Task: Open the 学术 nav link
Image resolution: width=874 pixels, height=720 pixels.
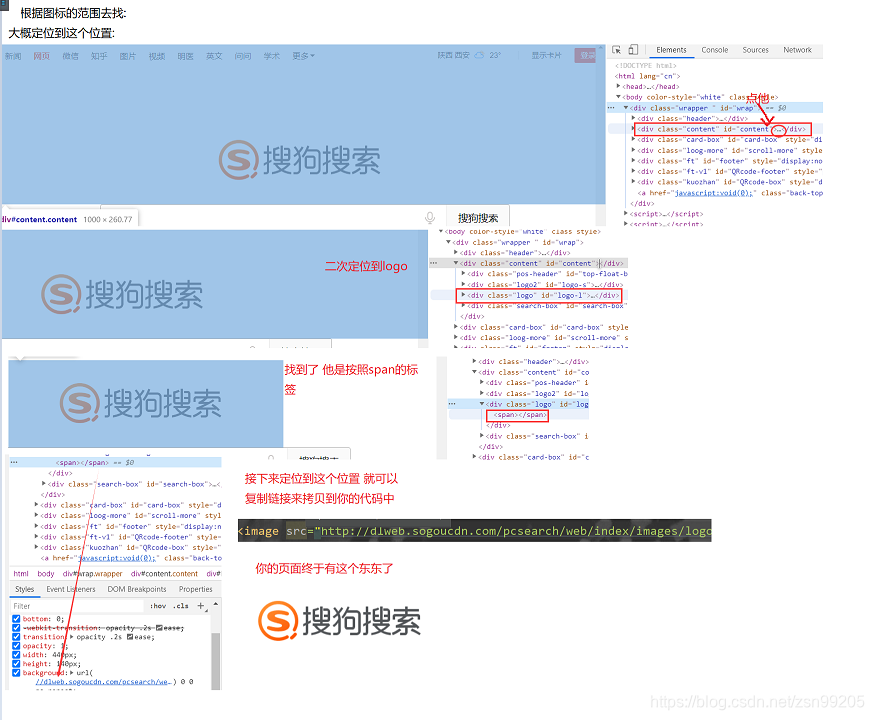Action: coord(271,56)
